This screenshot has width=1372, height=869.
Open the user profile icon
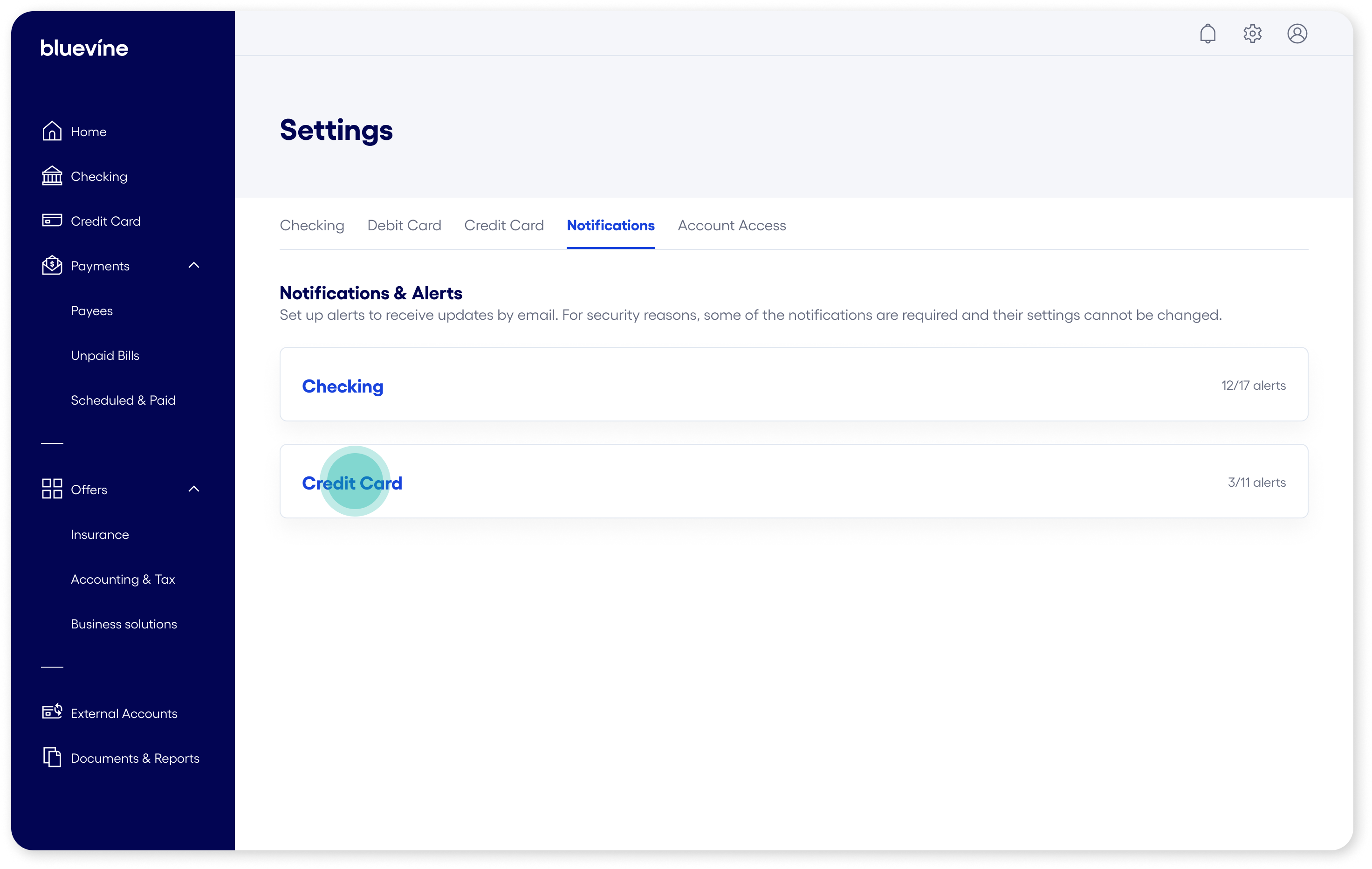pyautogui.click(x=1297, y=34)
